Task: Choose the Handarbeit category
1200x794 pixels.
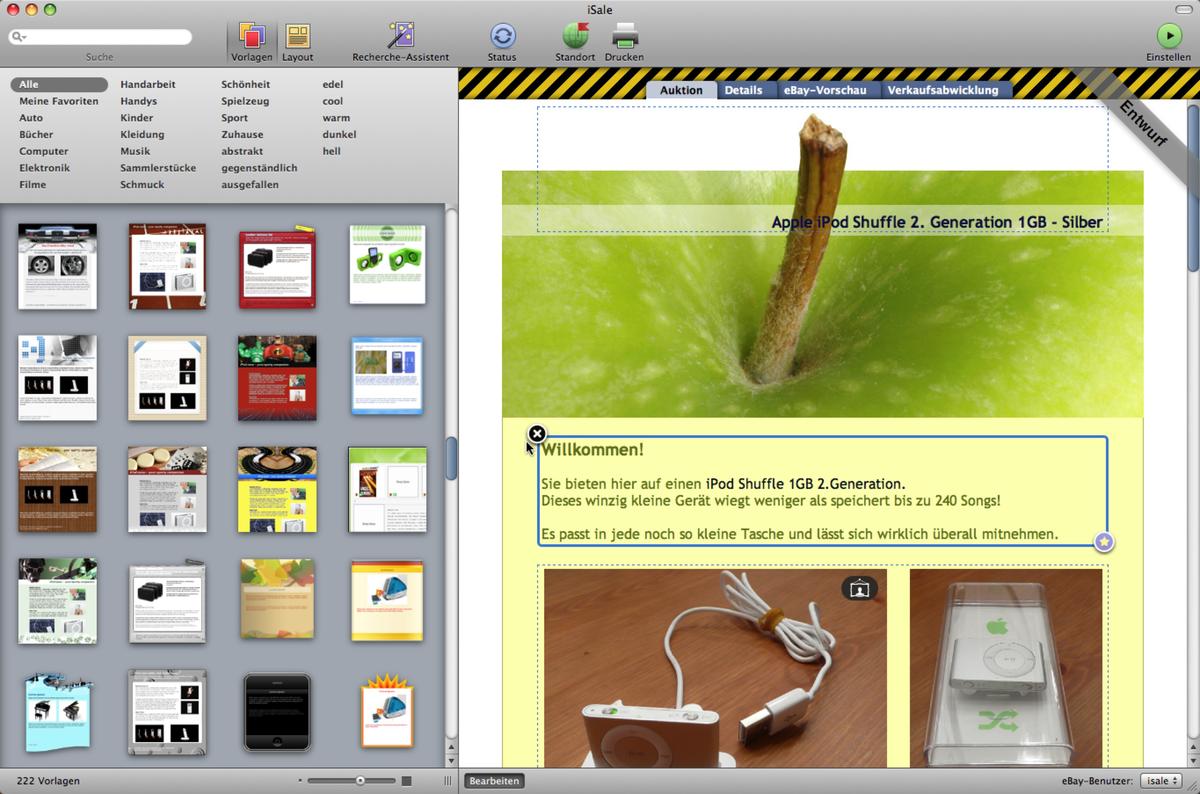Action: 148,85
